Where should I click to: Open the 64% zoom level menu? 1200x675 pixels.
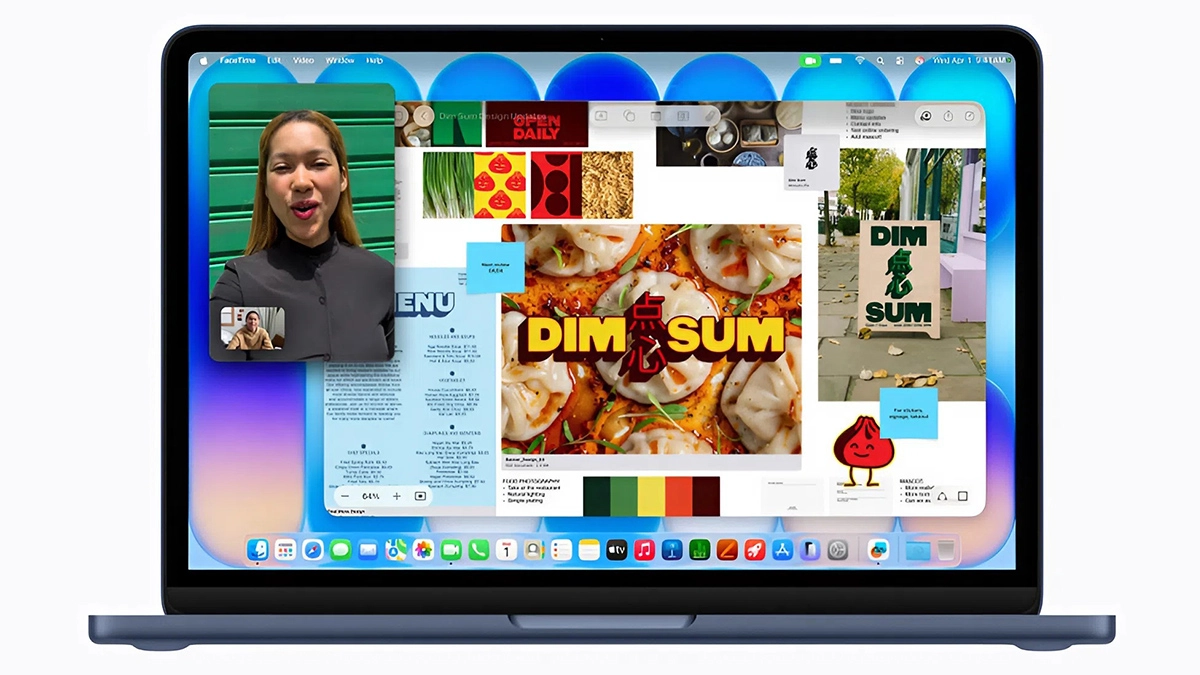pyautogui.click(x=371, y=496)
